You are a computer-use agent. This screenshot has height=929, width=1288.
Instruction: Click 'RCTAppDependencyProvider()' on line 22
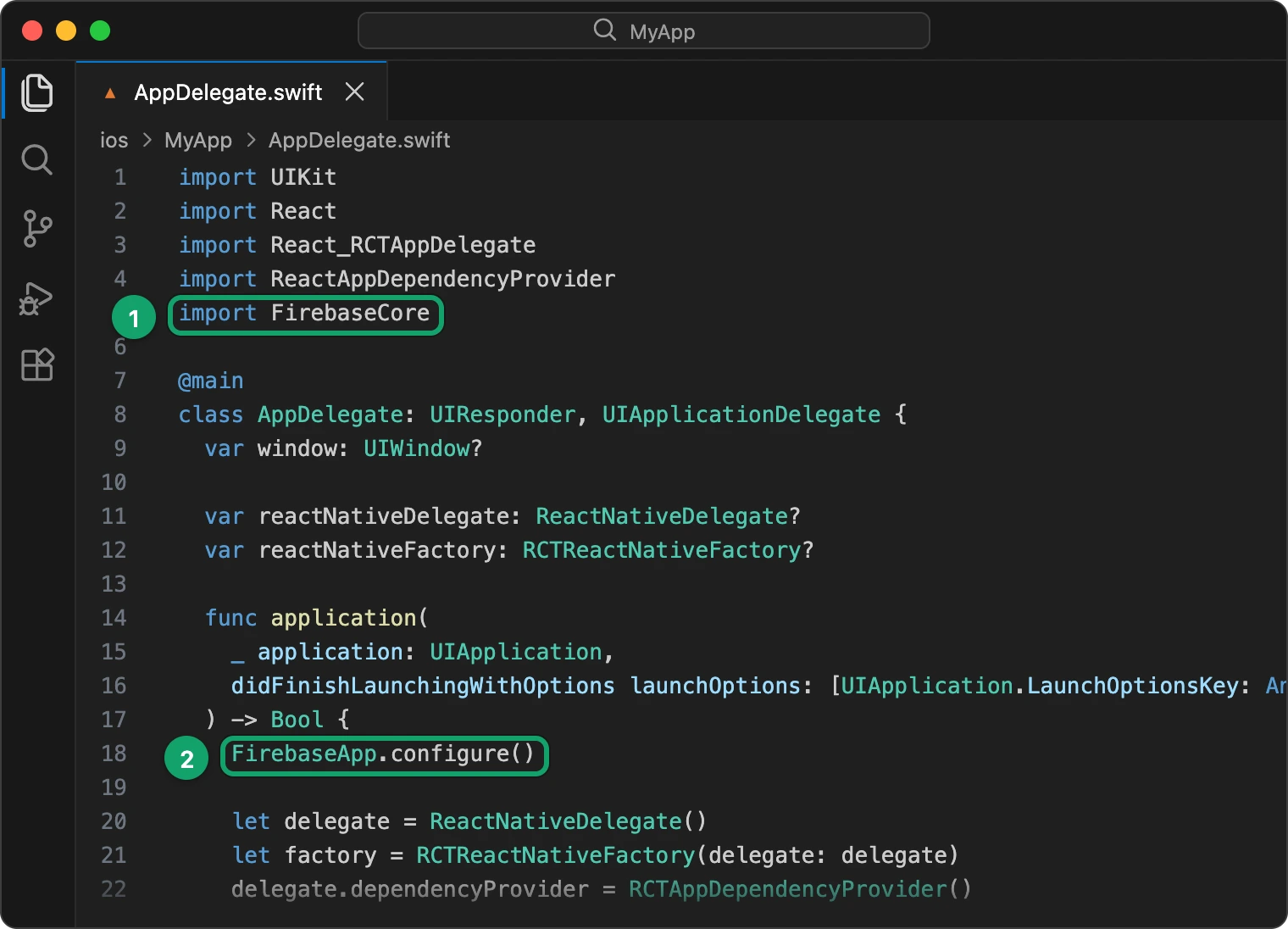tap(801, 889)
